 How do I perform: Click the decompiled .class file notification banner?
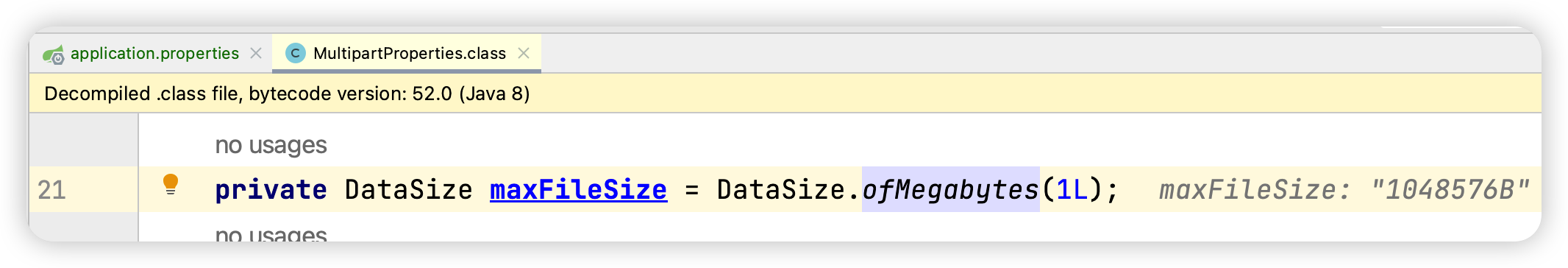(785, 94)
